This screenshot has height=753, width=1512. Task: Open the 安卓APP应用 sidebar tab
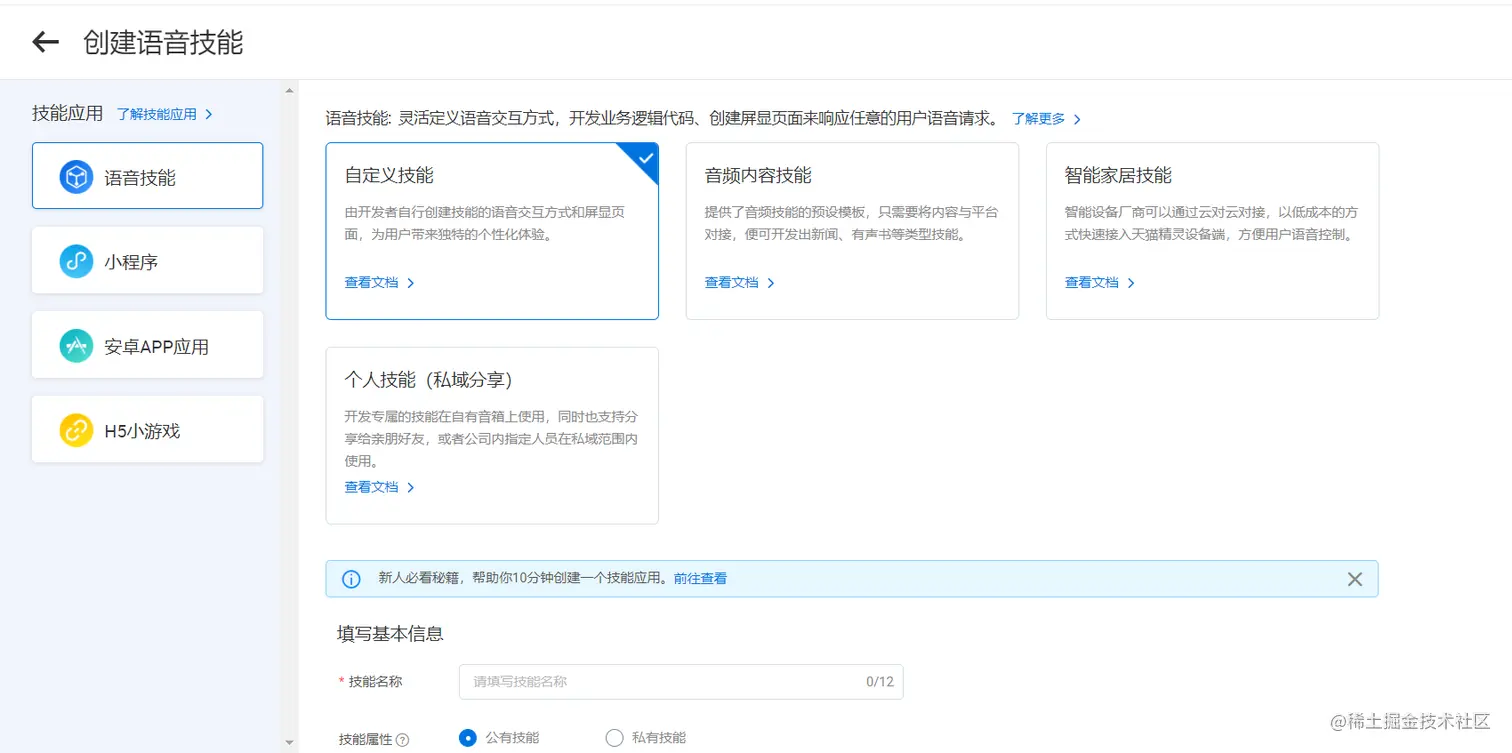(147, 345)
